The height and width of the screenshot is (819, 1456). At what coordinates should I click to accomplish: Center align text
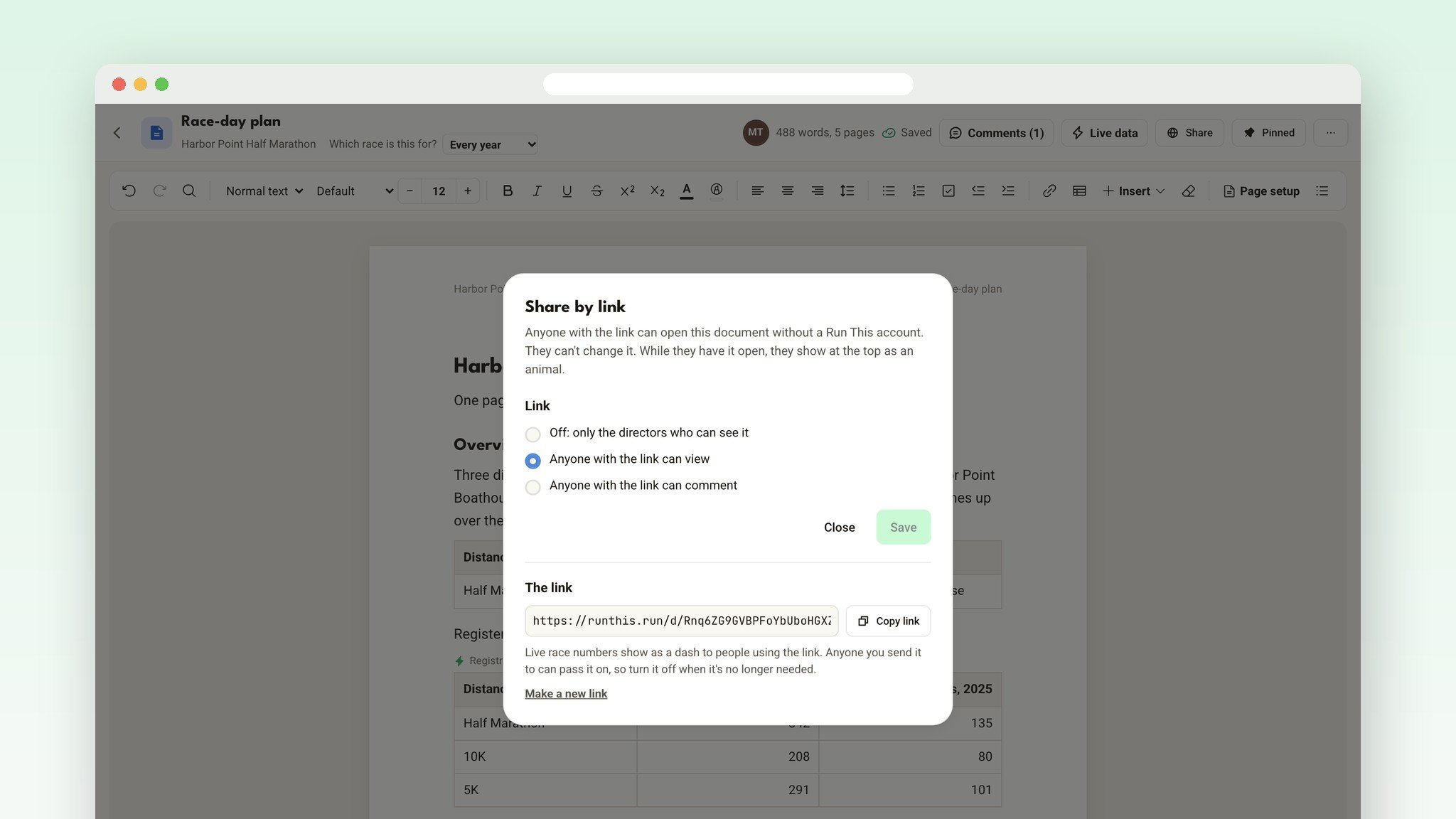pos(788,191)
